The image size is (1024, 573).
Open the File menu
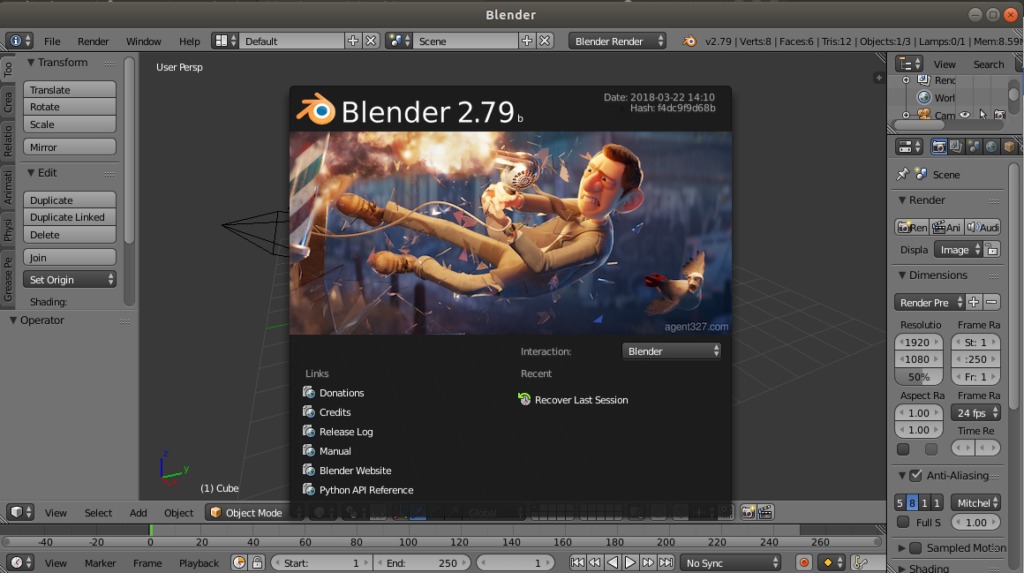coord(51,41)
